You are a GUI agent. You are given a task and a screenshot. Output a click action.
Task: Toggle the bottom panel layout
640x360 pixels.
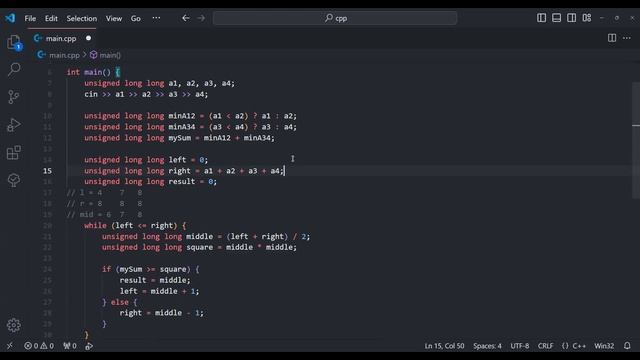pos(556,18)
